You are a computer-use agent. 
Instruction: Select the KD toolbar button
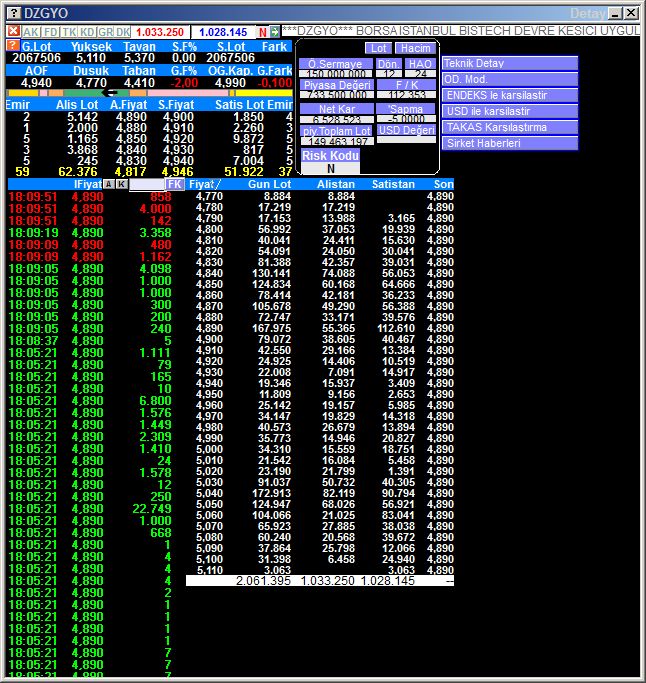click(88, 32)
